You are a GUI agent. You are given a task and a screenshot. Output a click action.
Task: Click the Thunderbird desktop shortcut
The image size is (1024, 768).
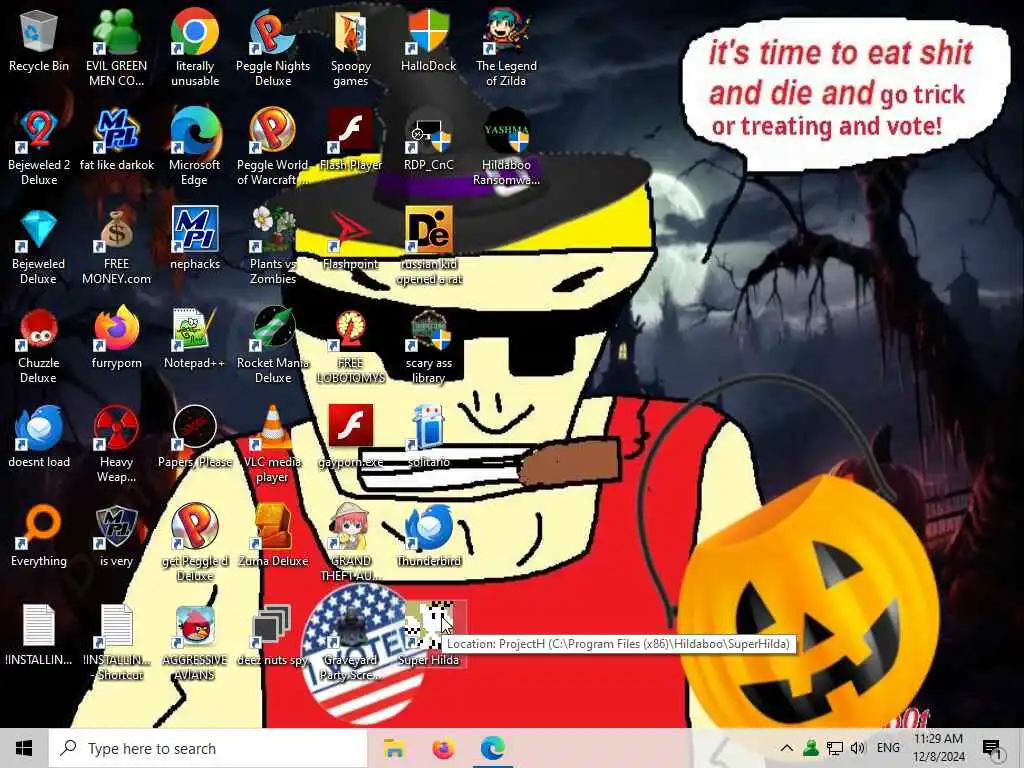click(x=428, y=537)
